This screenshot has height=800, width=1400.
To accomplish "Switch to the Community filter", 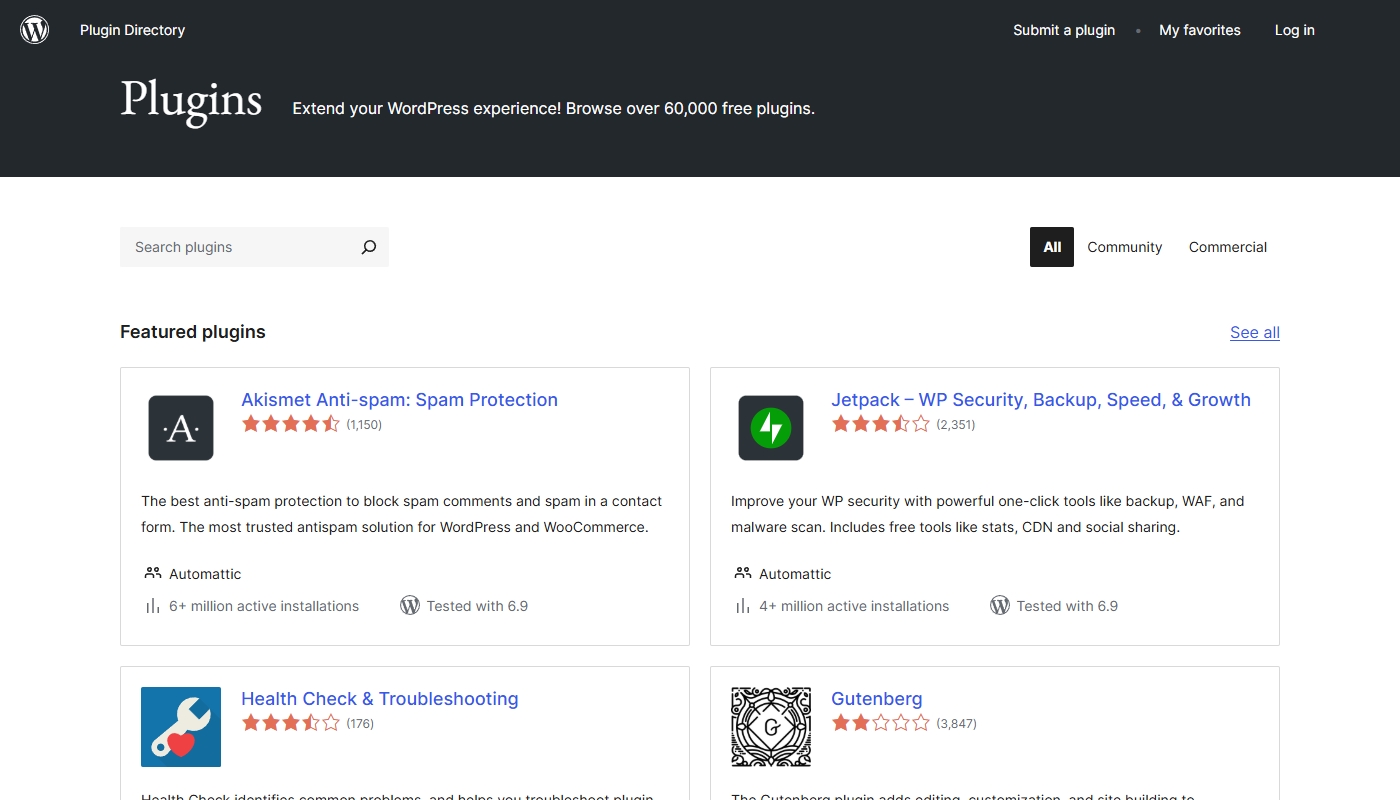I will (1125, 247).
